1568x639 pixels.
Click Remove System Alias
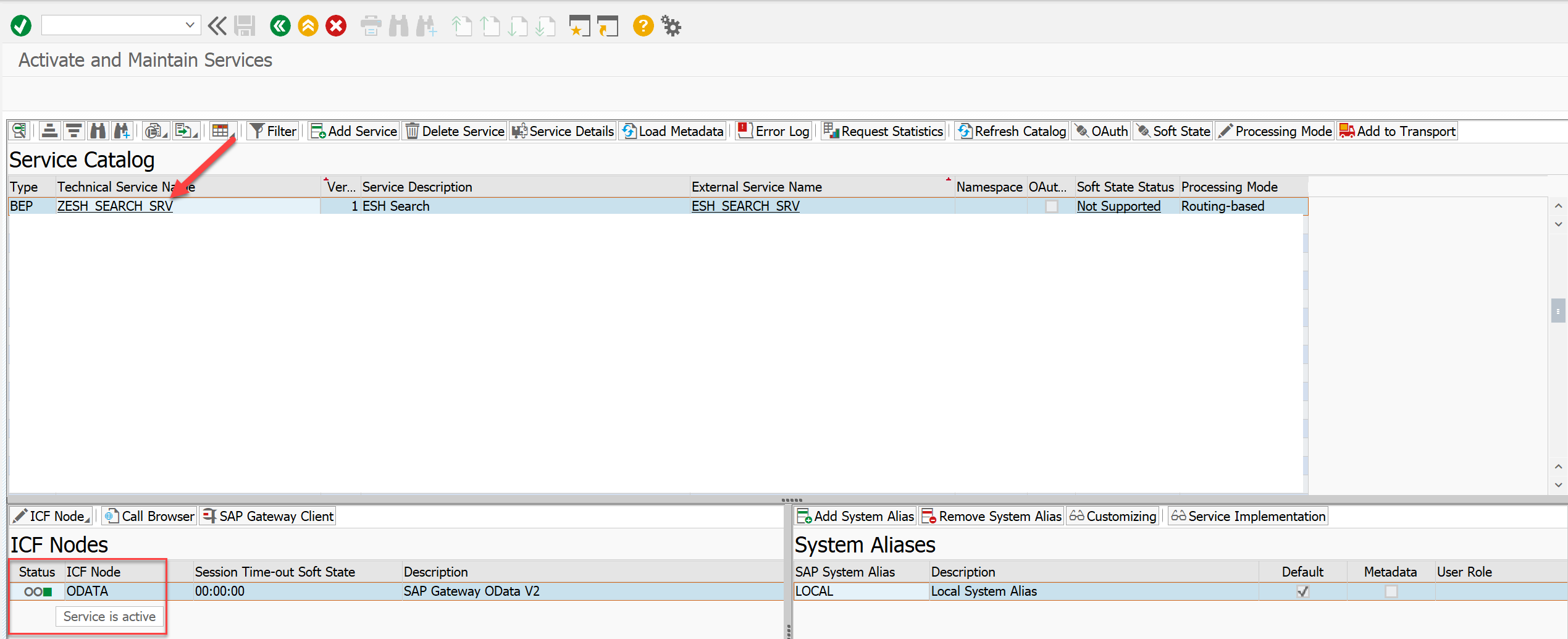tap(991, 516)
